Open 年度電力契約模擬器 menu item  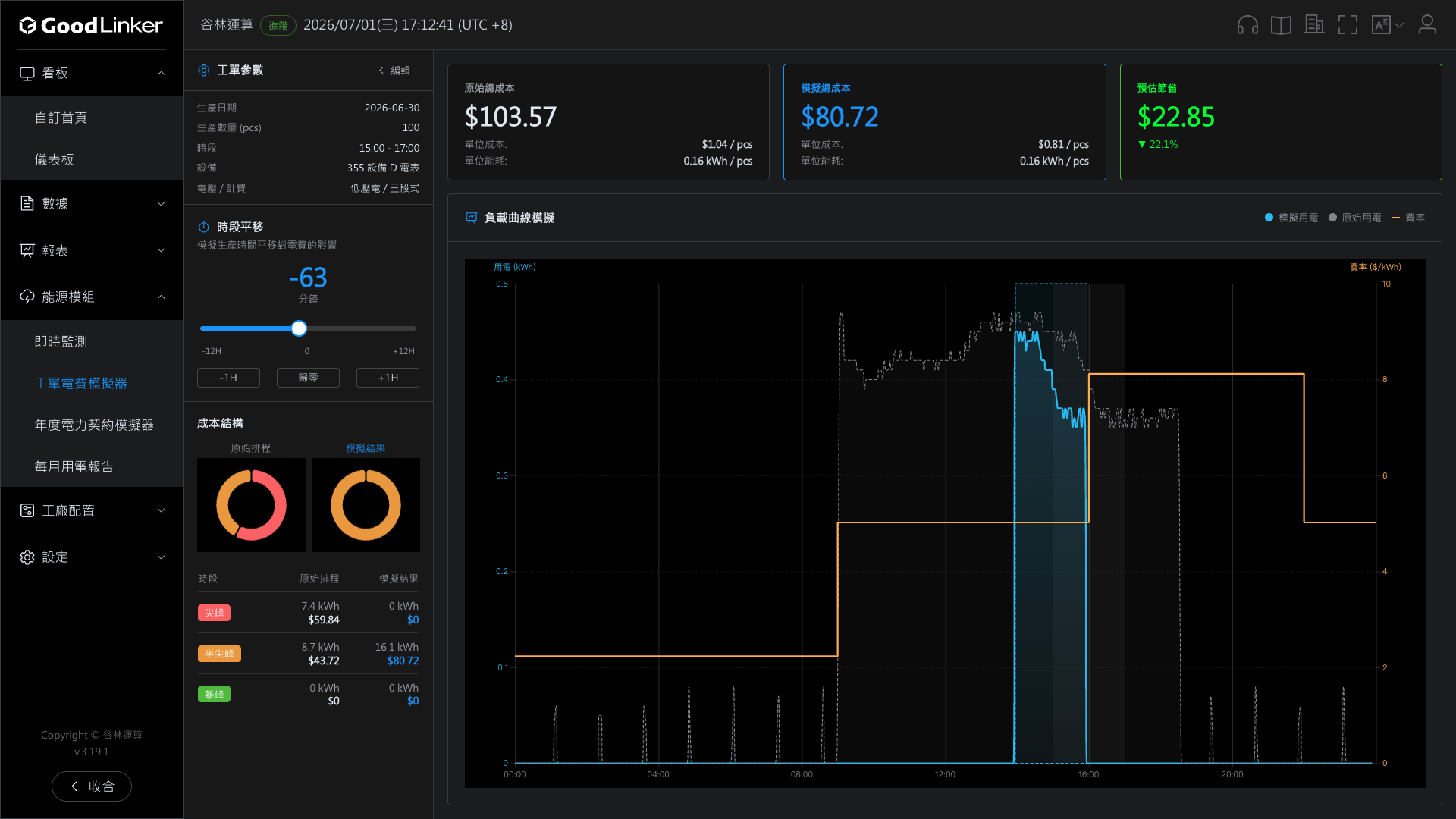point(94,425)
